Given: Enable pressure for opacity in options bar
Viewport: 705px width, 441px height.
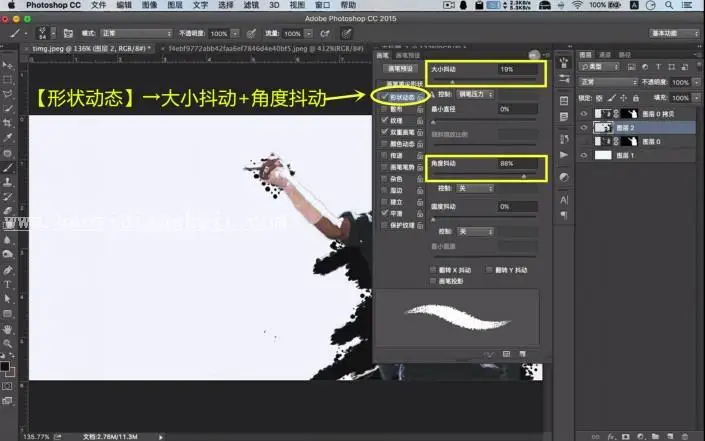Looking at the screenshot, I should click(251, 33).
